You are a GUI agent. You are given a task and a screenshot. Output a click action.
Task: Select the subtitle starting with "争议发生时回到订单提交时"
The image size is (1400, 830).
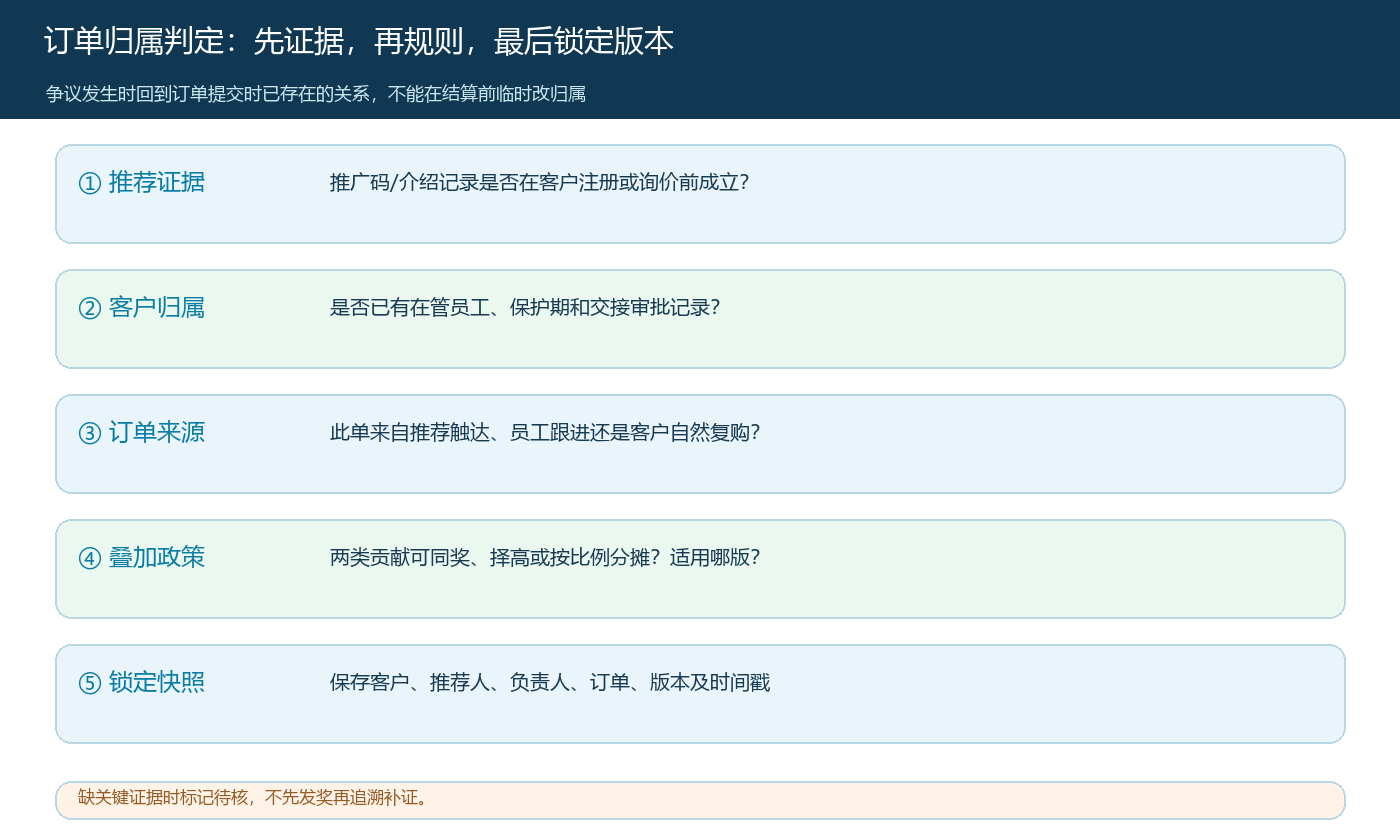click(x=316, y=94)
